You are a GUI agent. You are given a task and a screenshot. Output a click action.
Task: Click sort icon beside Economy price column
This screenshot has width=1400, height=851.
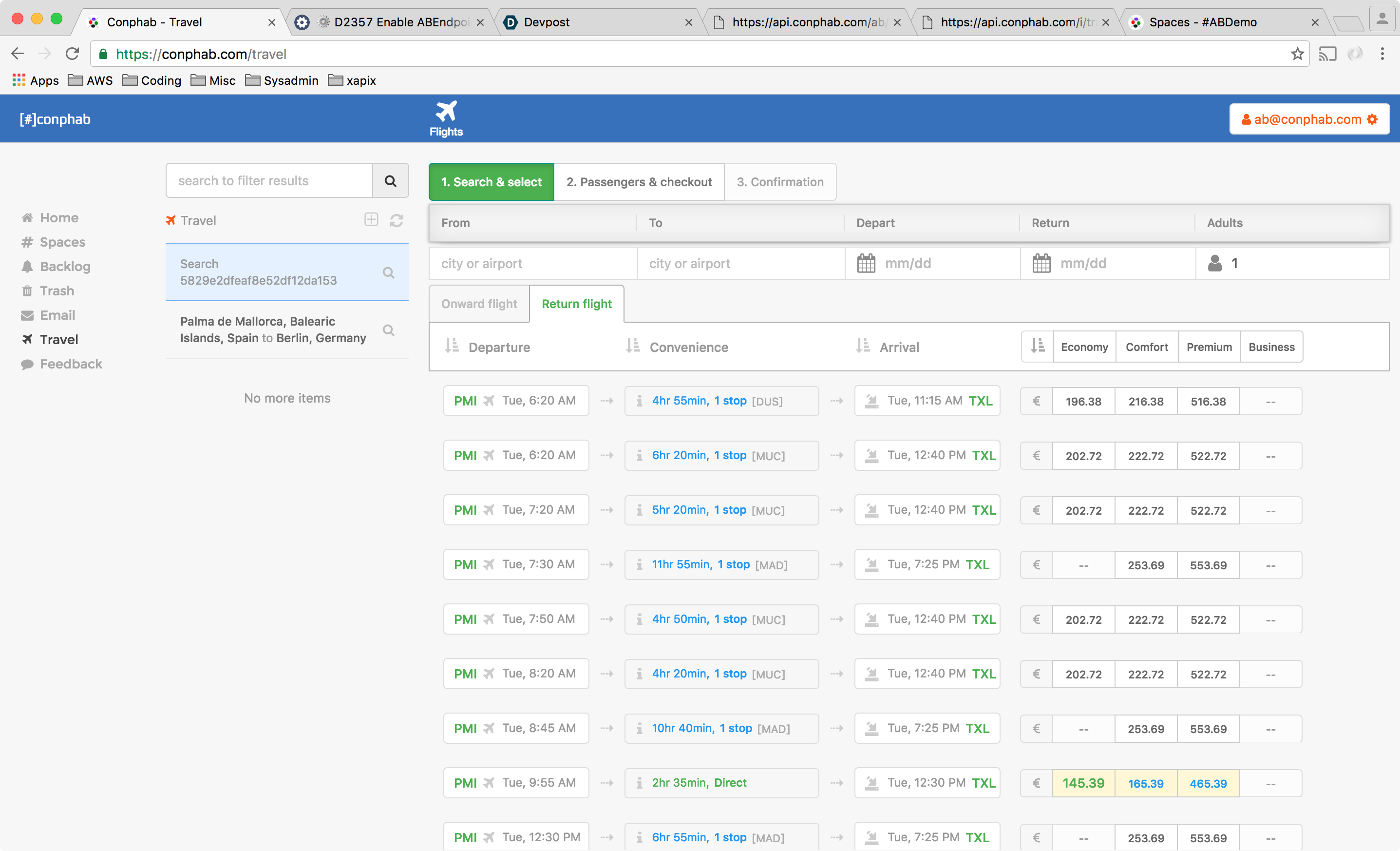pos(1038,347)
